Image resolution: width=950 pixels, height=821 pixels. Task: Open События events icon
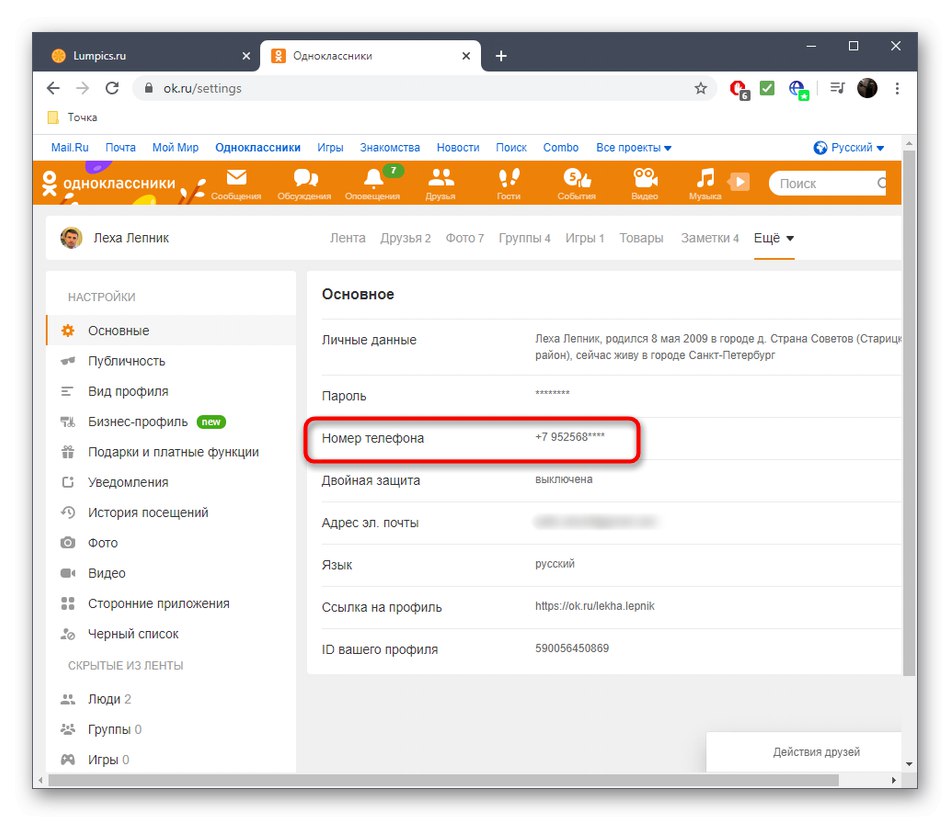tap(576, 183)
